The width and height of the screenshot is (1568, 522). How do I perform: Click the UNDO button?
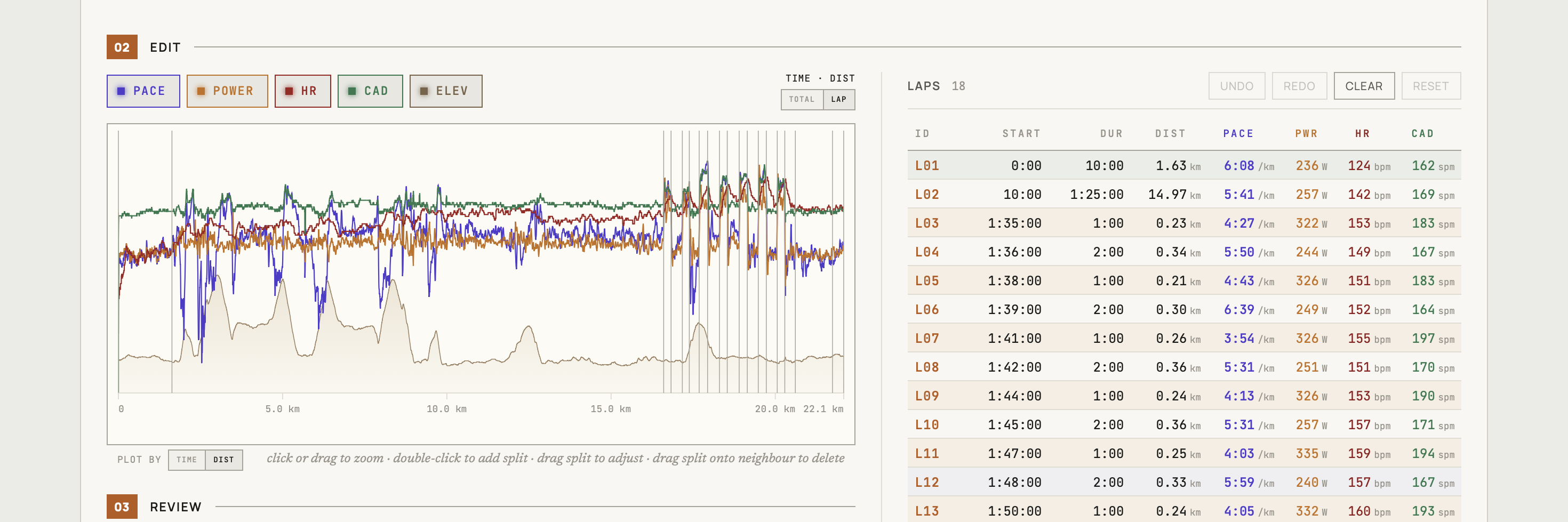[1236, 86]
